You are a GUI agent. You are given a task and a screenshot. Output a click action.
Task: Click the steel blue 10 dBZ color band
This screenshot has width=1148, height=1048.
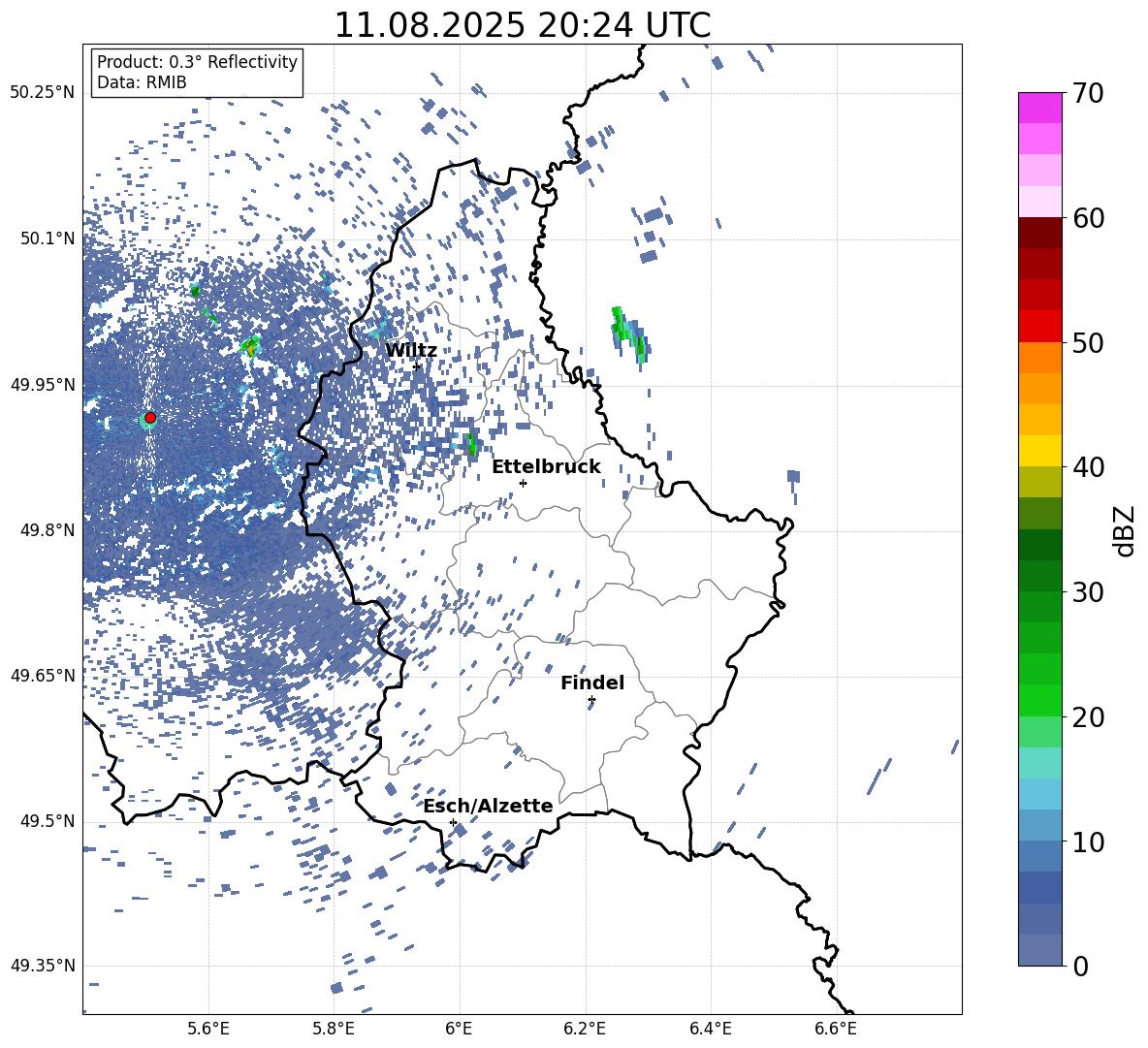click(x=1039, y=826)
